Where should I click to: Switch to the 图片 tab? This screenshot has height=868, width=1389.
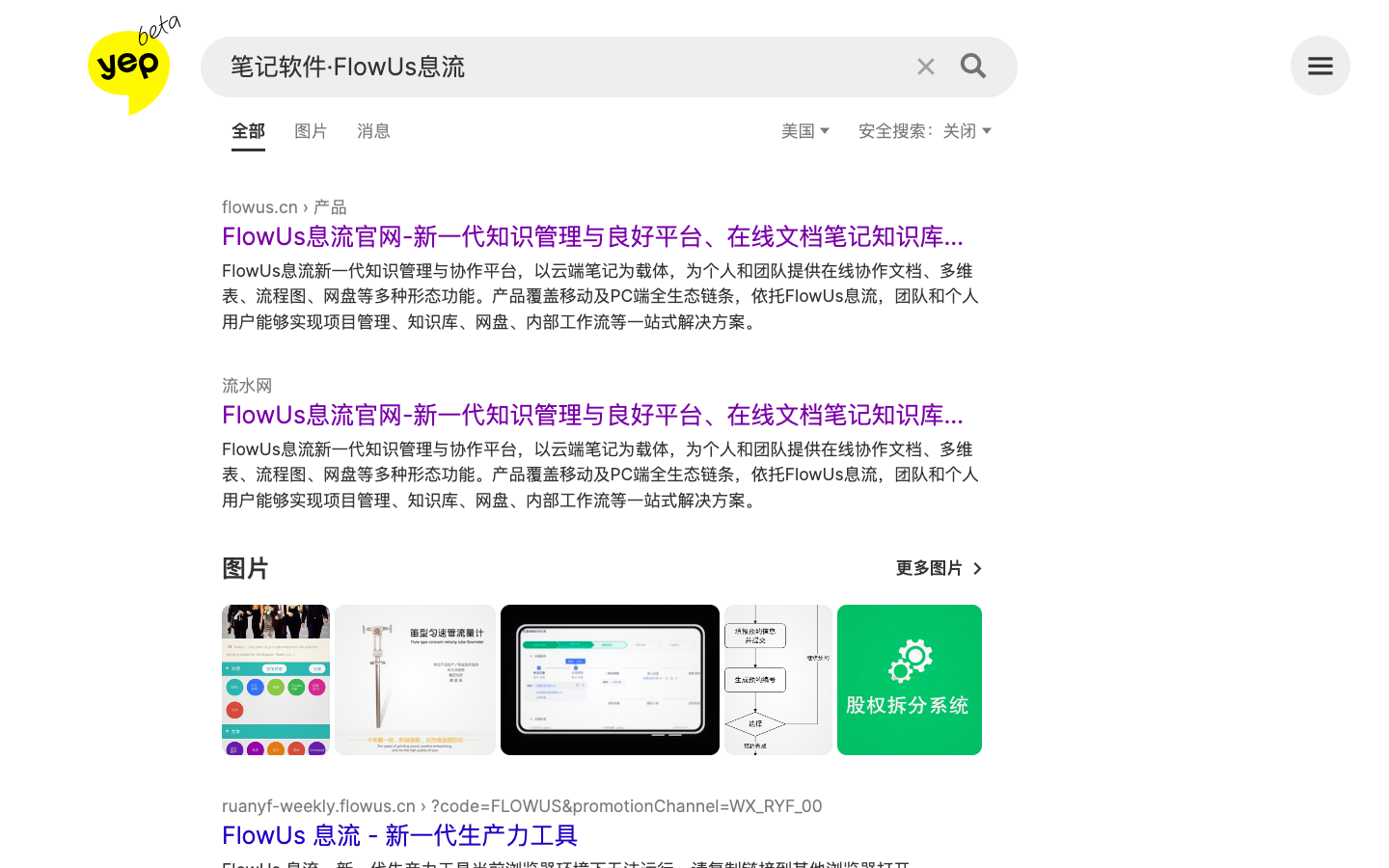pos(311,130)
